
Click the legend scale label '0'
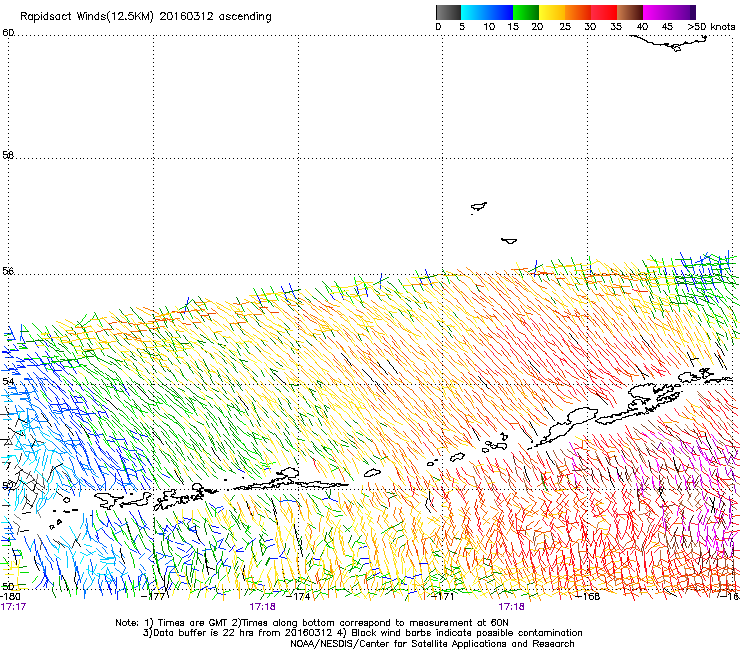[x=438, y=27]
